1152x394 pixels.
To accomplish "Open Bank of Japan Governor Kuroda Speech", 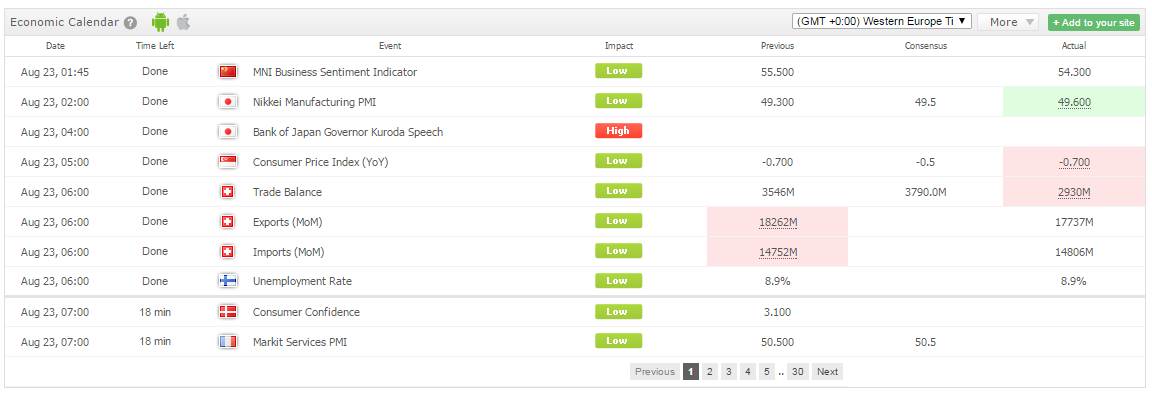I will (348, 132).
